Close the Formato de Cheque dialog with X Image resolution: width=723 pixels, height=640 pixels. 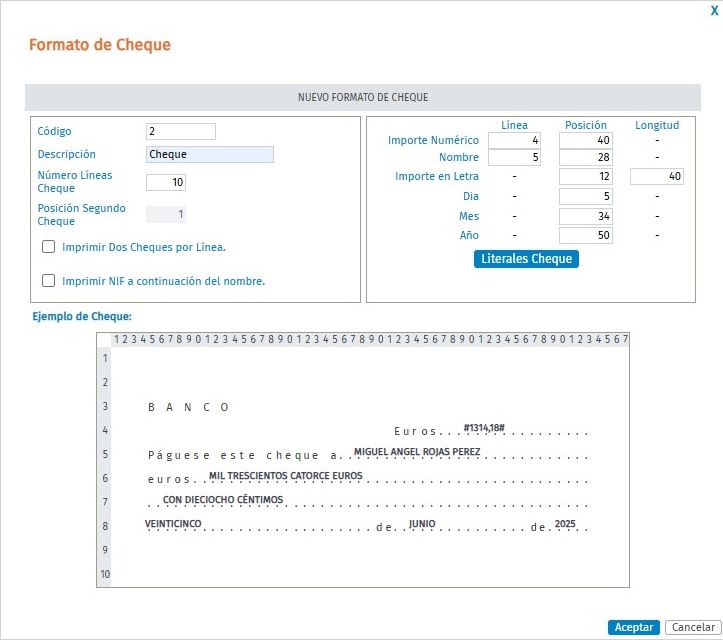pyautogui.click(x=714, y=11)
